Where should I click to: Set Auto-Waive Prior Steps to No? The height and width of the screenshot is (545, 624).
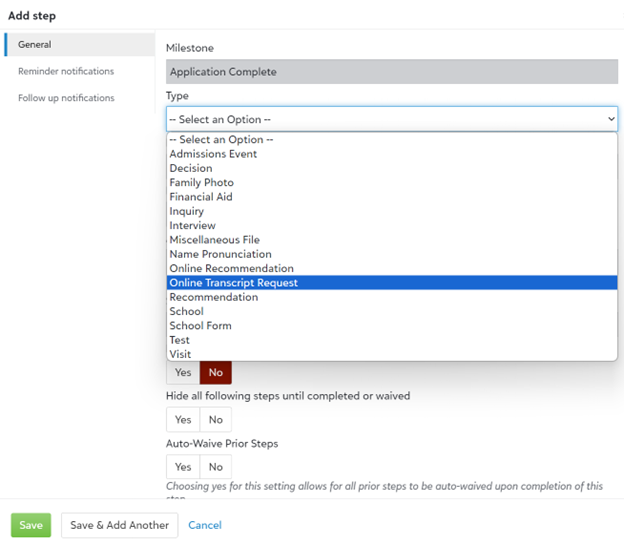216,467
